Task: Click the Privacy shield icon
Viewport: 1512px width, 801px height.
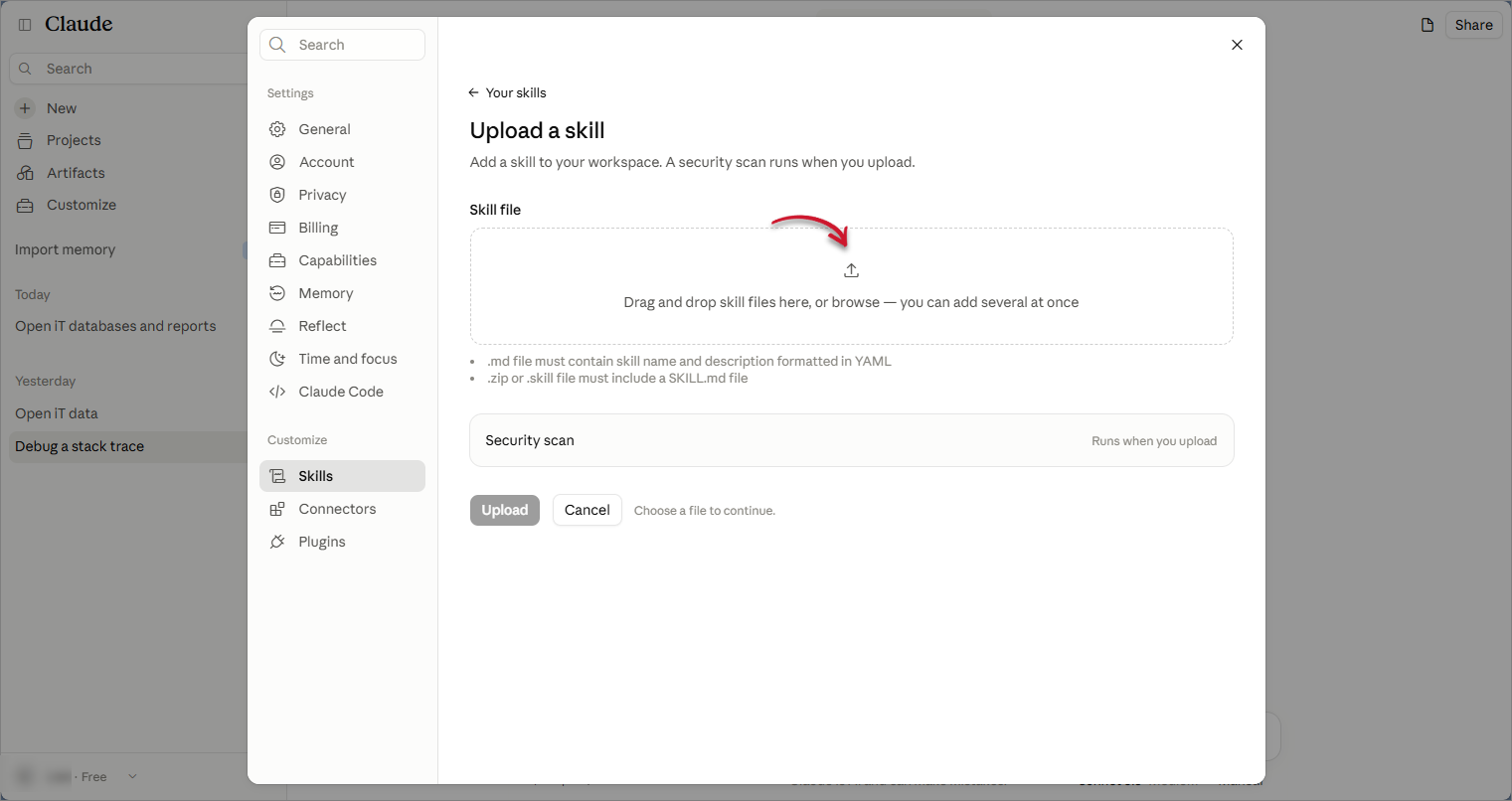Action: 277,195
